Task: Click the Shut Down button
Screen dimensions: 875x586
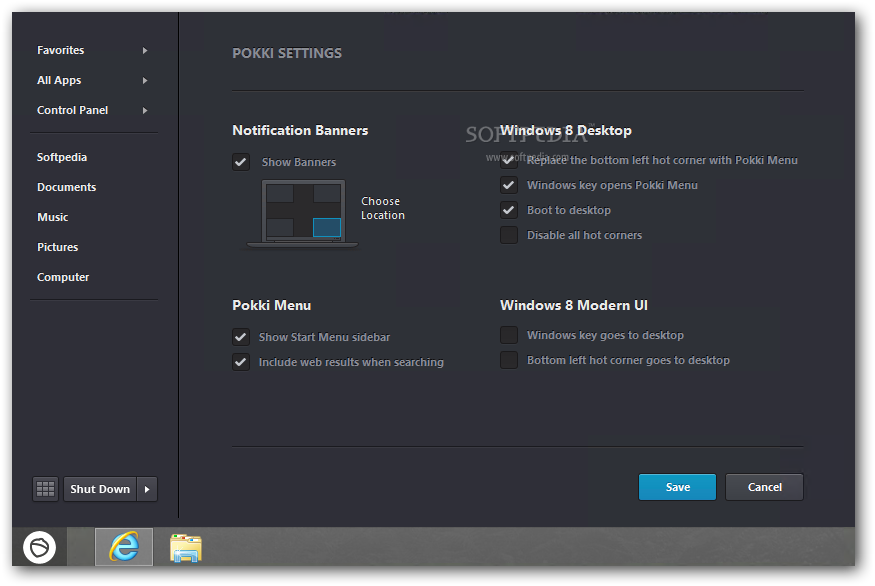Action: click(x=100, y=489)
